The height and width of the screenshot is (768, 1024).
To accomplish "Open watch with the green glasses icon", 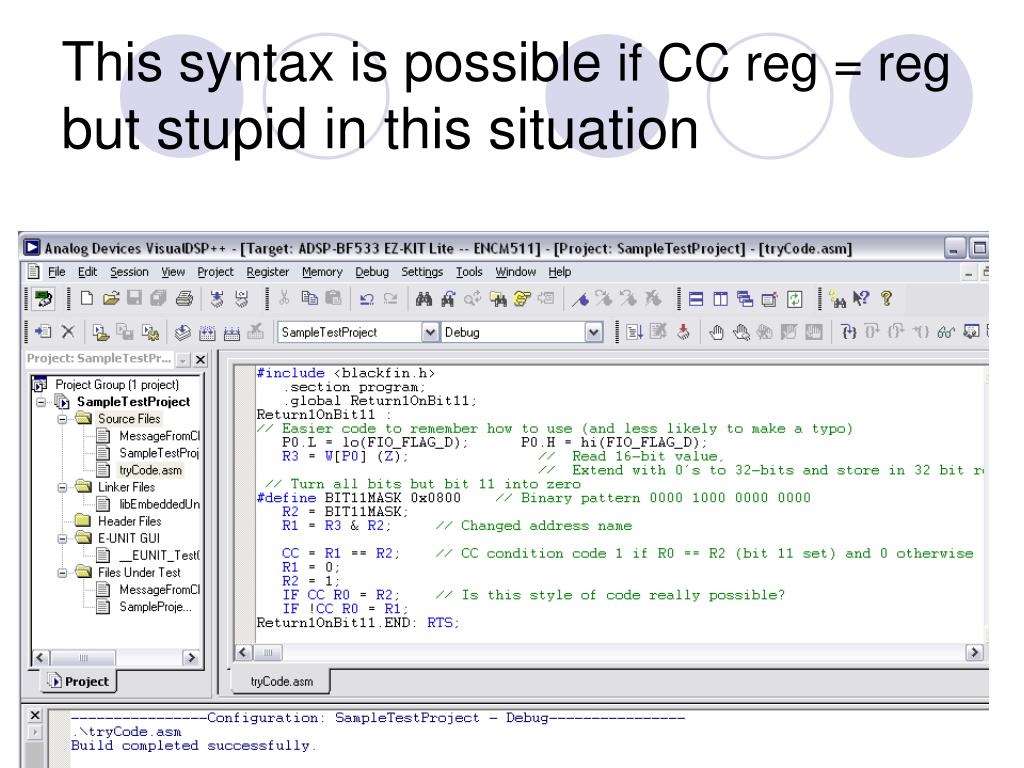I will click(946, 332).
